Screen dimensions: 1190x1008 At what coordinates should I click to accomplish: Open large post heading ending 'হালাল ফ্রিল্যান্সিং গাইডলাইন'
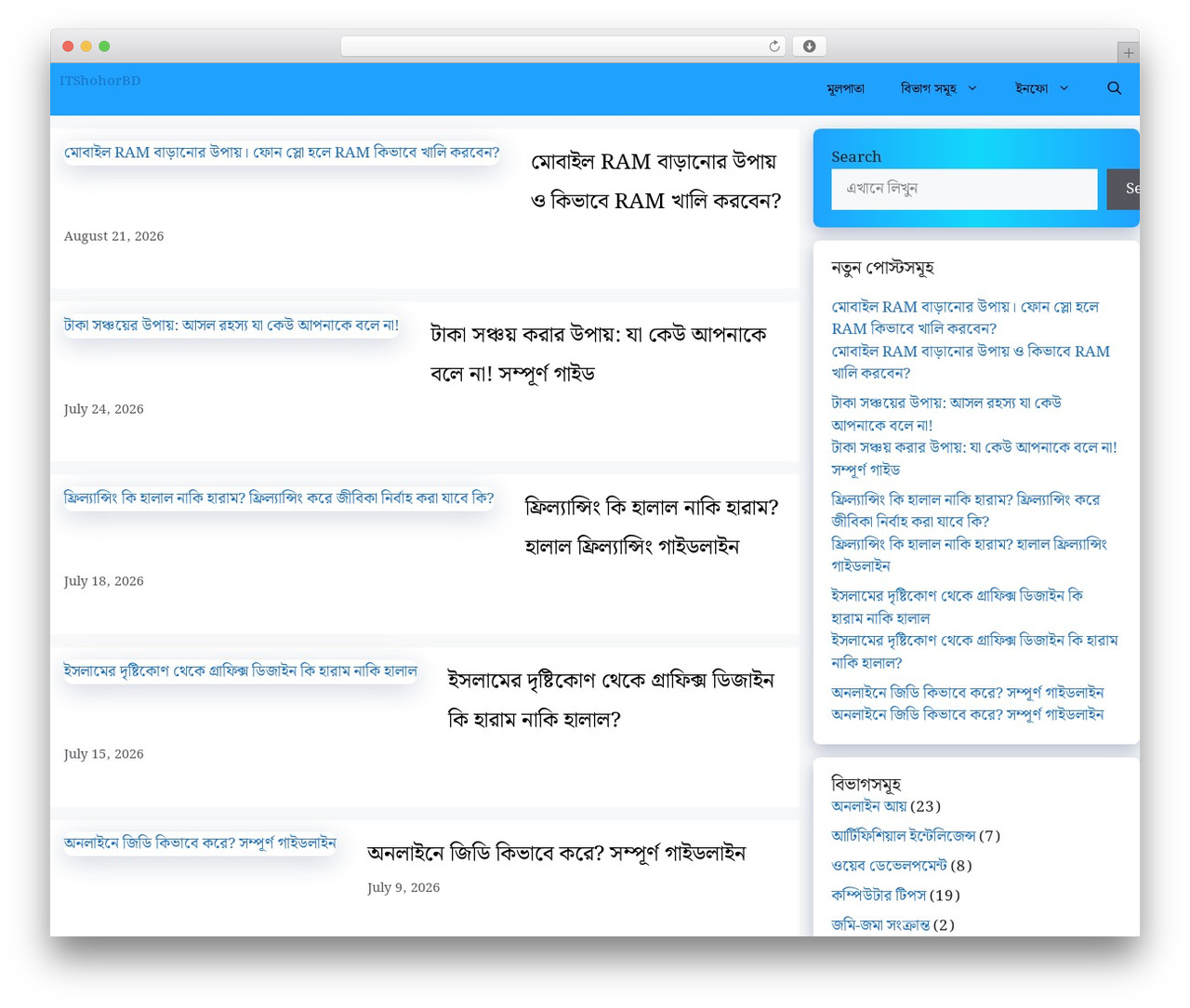click(x=652, y=526)
